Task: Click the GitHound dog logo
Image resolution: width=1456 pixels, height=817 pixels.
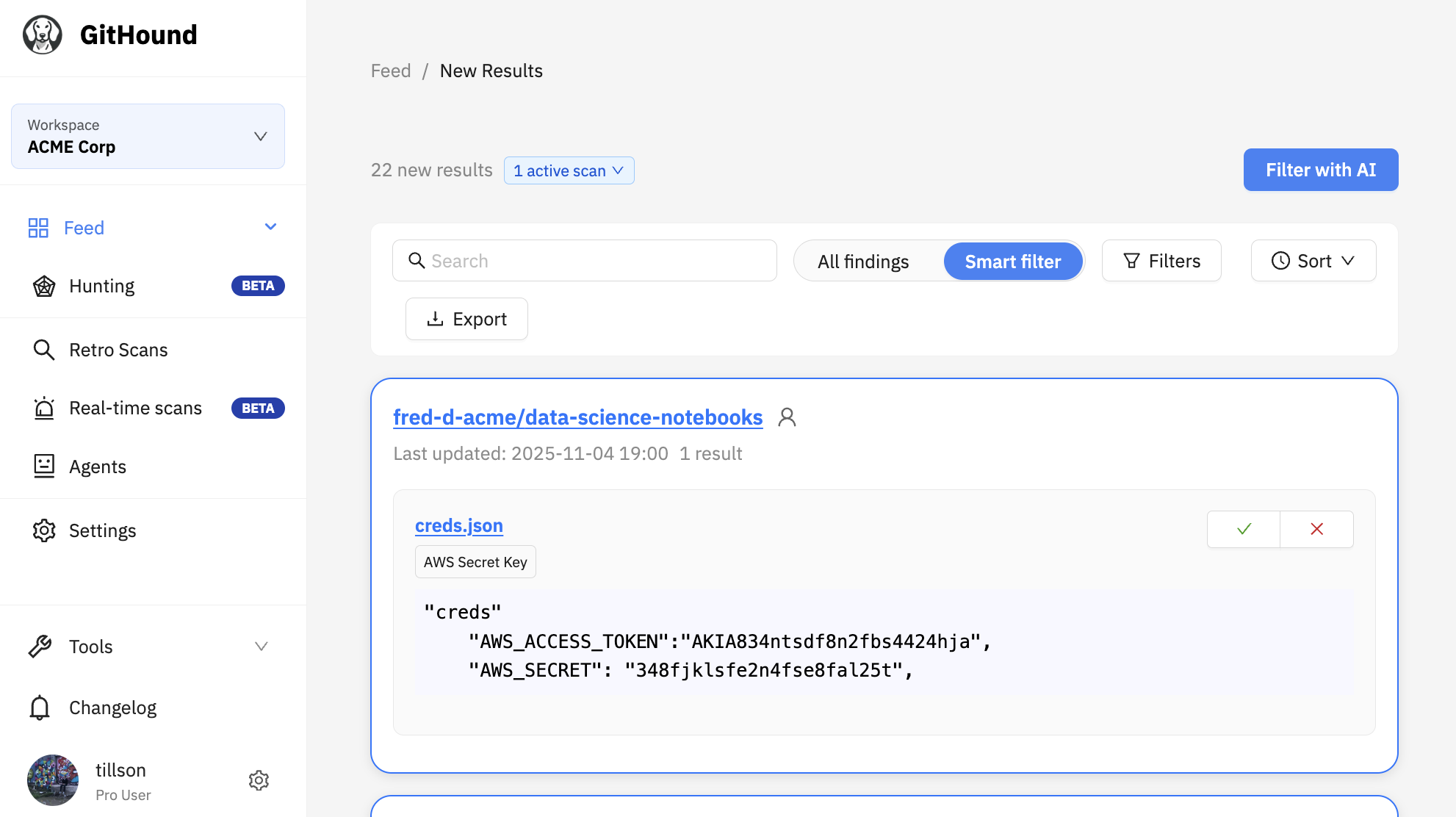Action: tap(43, 35)
